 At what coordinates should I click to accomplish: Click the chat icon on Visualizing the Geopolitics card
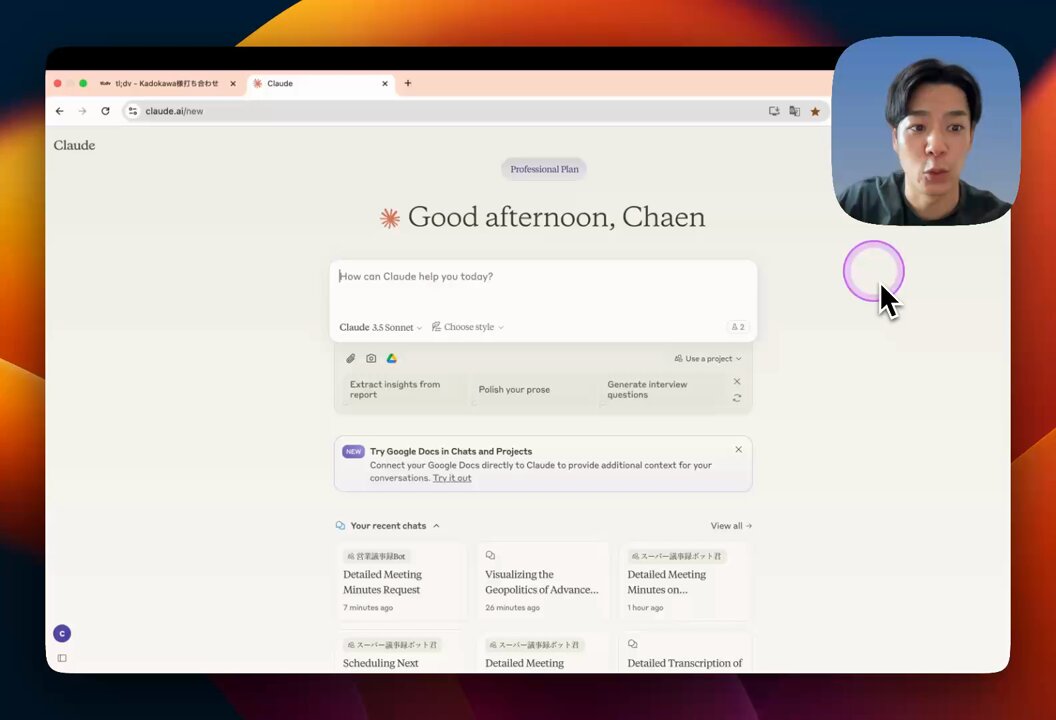pyautogui.click(x=490, y=555)
